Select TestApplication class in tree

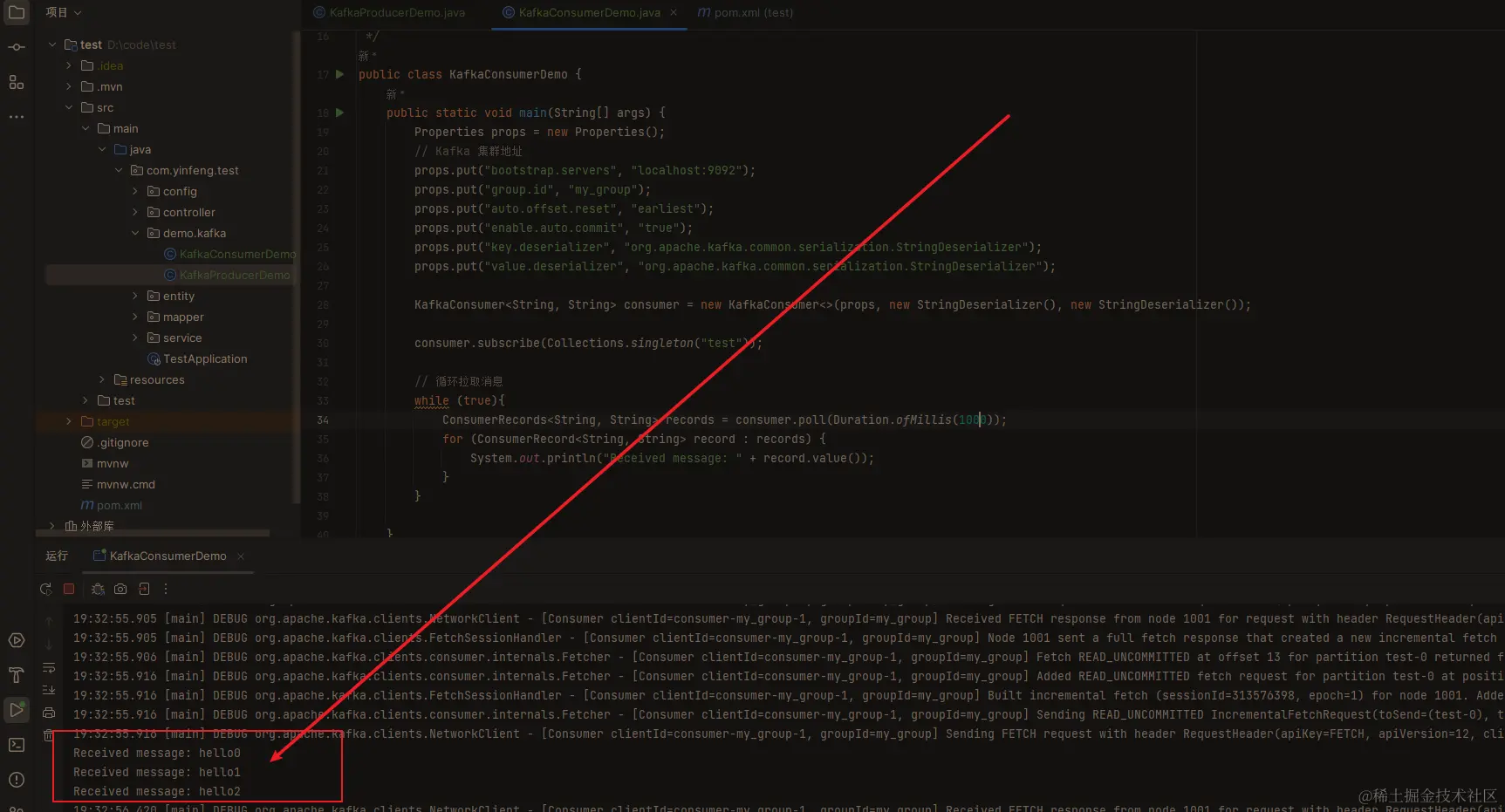pos(197,358)
